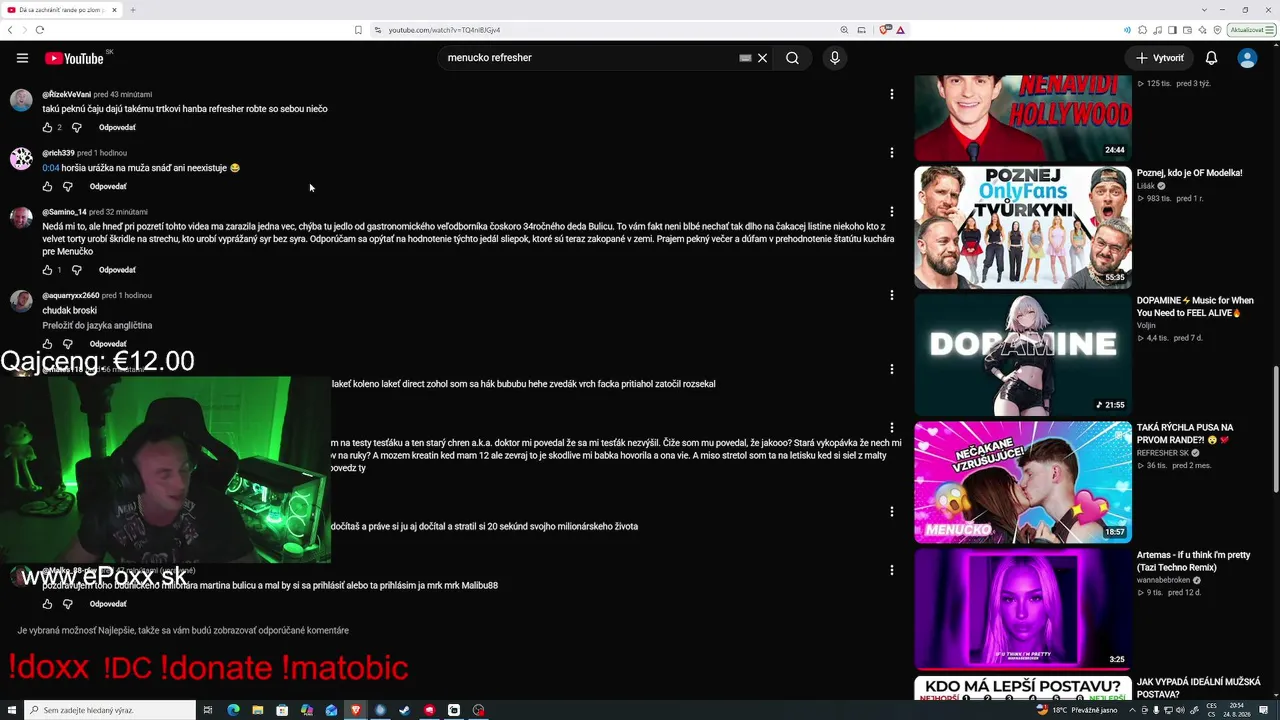Open Microsoft Edge from taskbar
This screenshot has width=1280, height=720.
click(233, 710)
